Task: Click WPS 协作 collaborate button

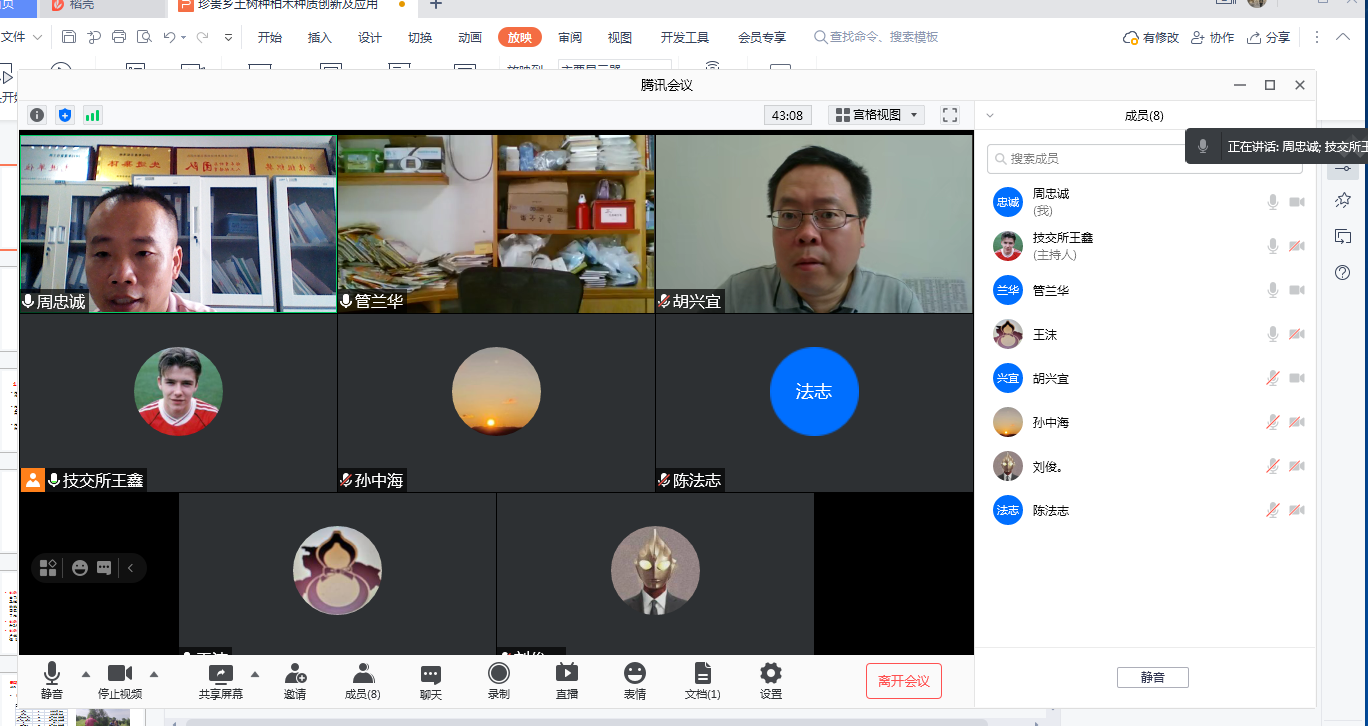Action: pyautogui.click(x=1211, y=38)
